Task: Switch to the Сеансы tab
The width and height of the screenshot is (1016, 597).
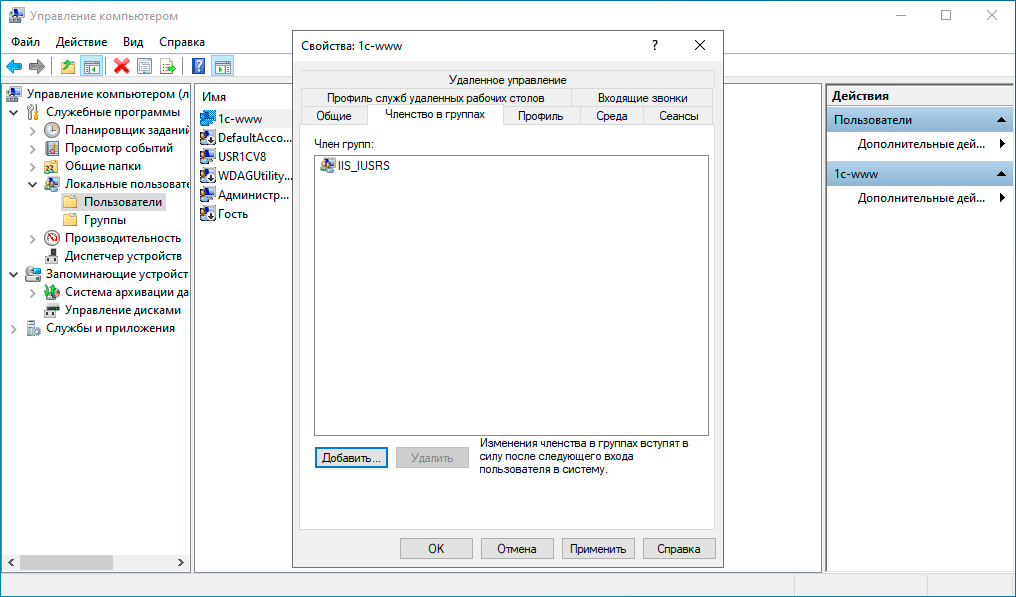Action: (x=678, y=116)
